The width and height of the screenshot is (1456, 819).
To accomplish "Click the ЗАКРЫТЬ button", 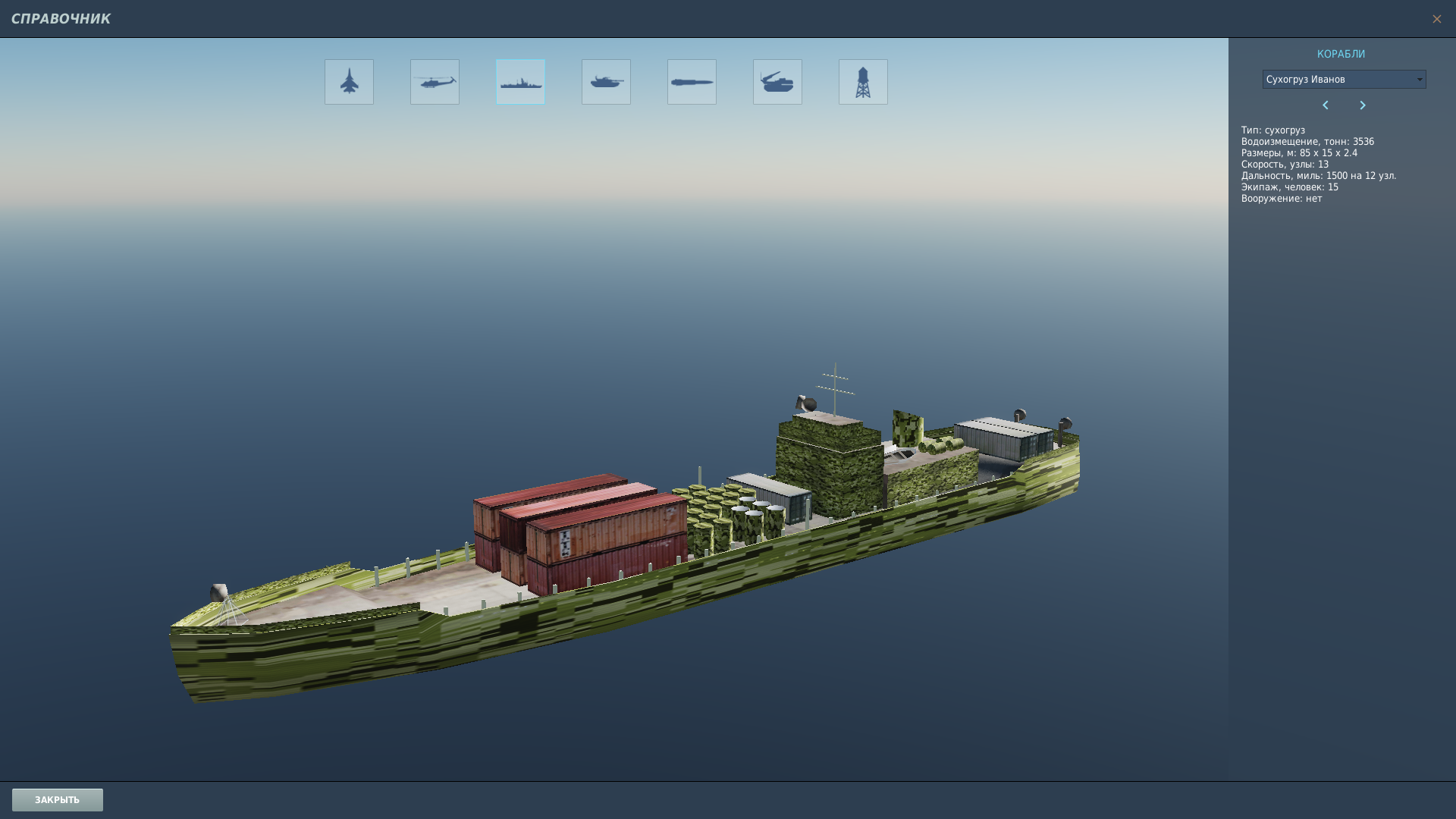I will coord(58,800).
